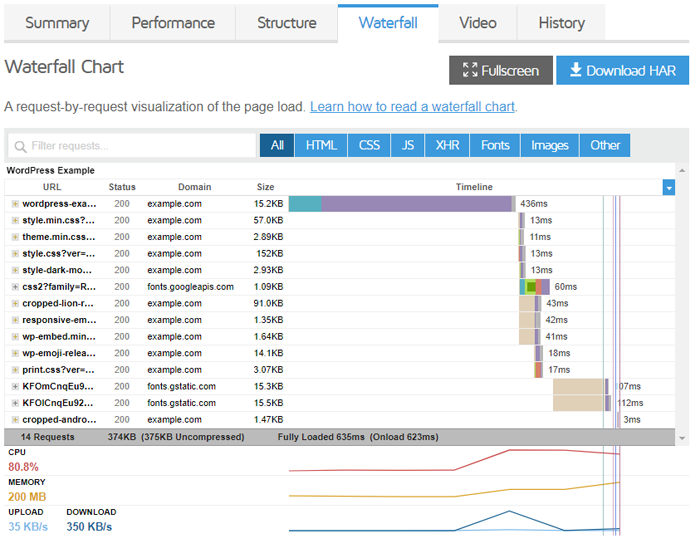Click the search magnifier icon in filter box
694x540 pixels.
20,146
